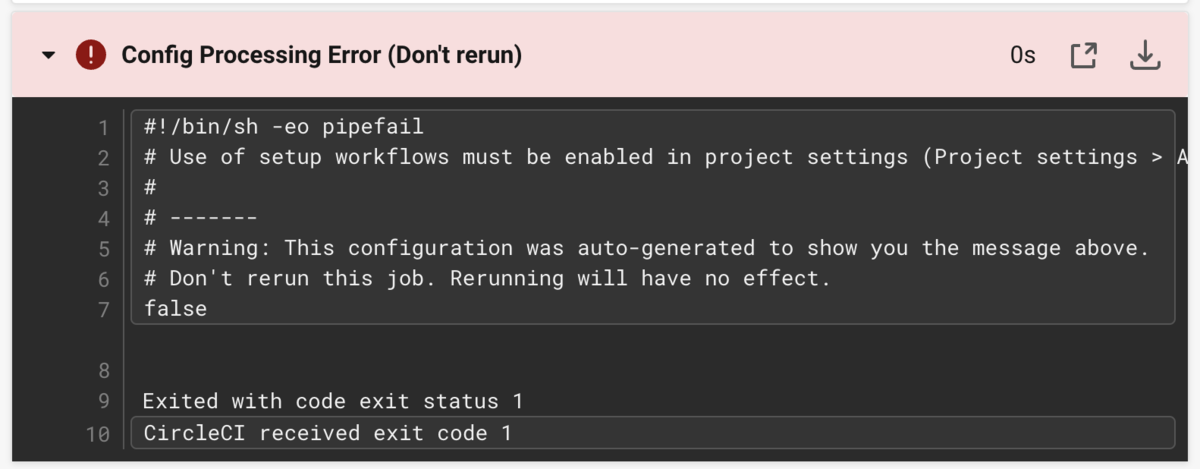Select line number 10 in log
Viewport: 1200px width, 469px height.
tap(97, 433)
